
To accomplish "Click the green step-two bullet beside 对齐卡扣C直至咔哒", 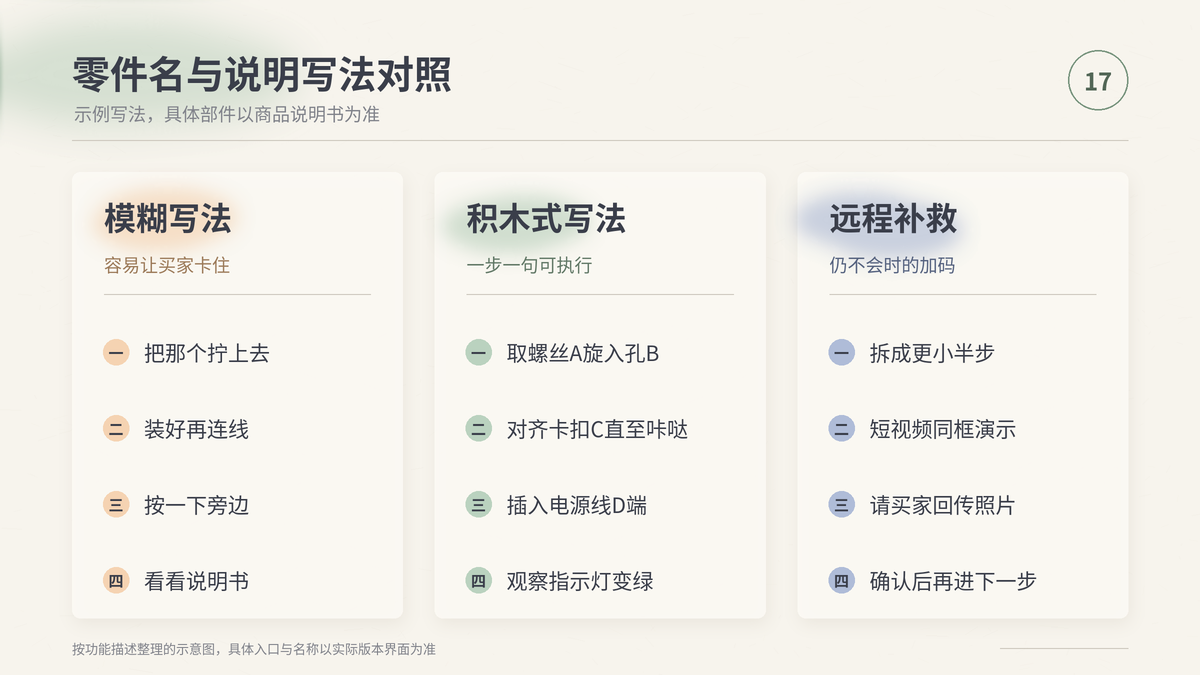I will pos(479,429).
